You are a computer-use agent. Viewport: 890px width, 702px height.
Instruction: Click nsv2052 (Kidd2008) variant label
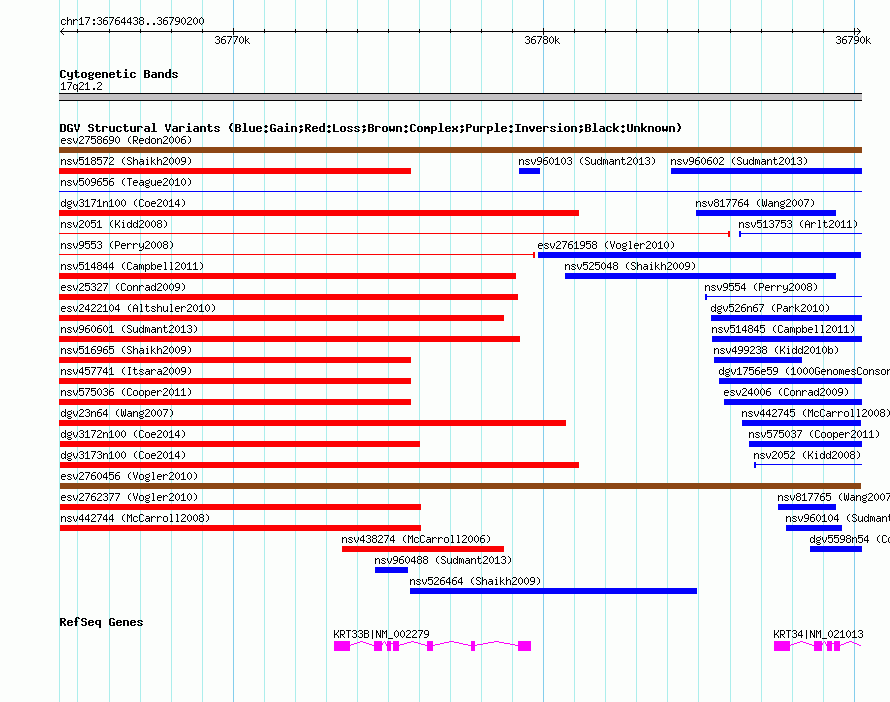click(x=807, y=455)
